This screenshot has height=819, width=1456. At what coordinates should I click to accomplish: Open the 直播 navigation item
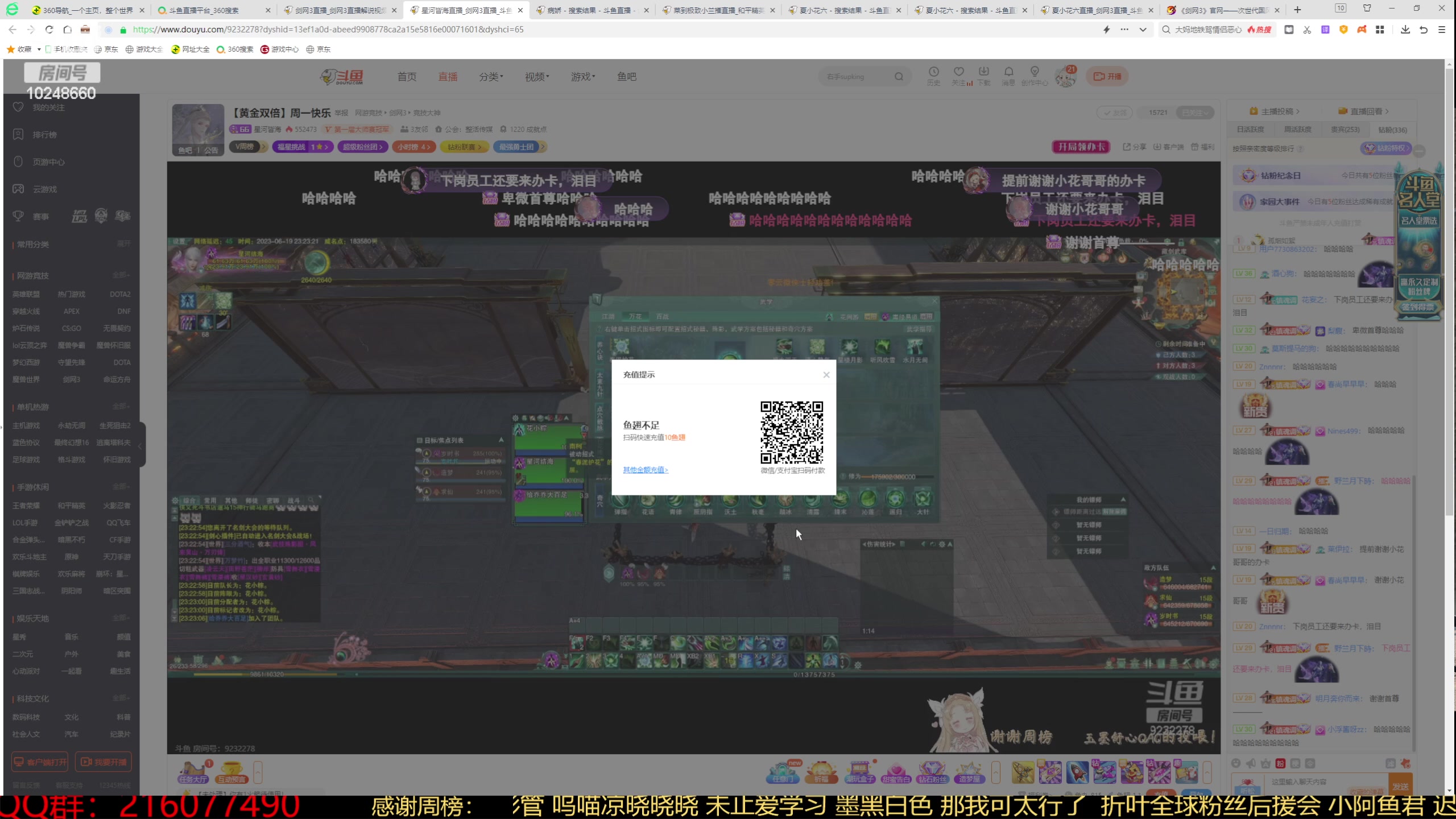(x=448, y=77)
